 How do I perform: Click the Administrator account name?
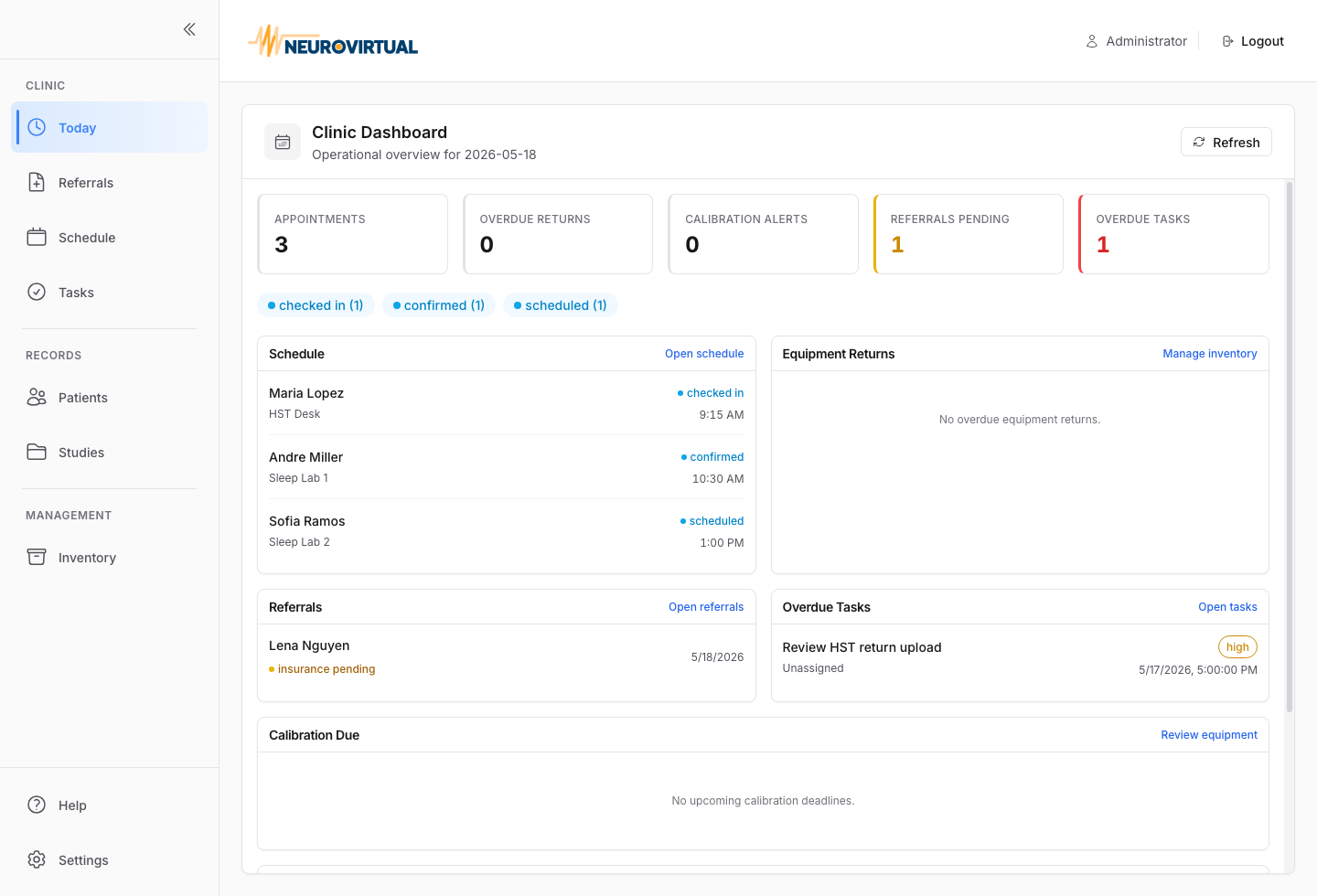pyautogui.click(x=1146, y=41)
